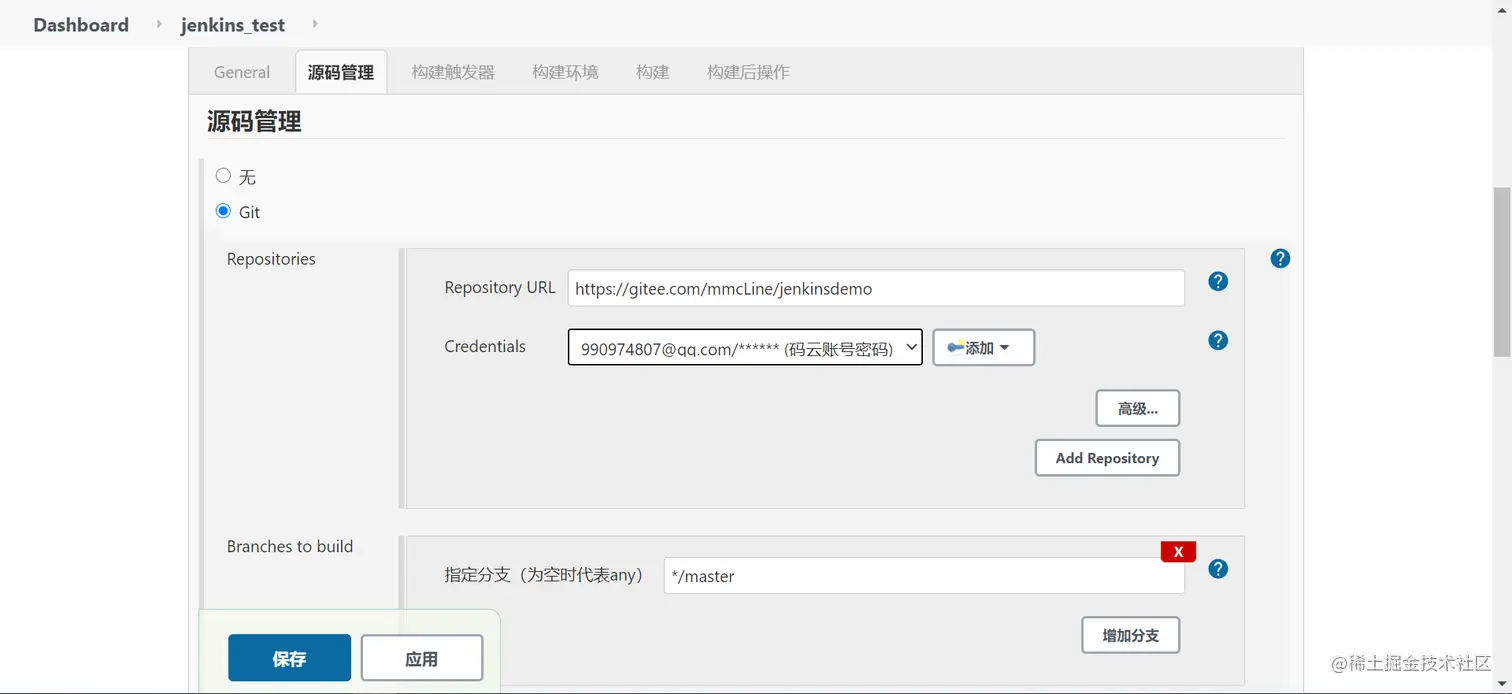
Task: Save configuration with 保存 button
Action: click(289, 658)
